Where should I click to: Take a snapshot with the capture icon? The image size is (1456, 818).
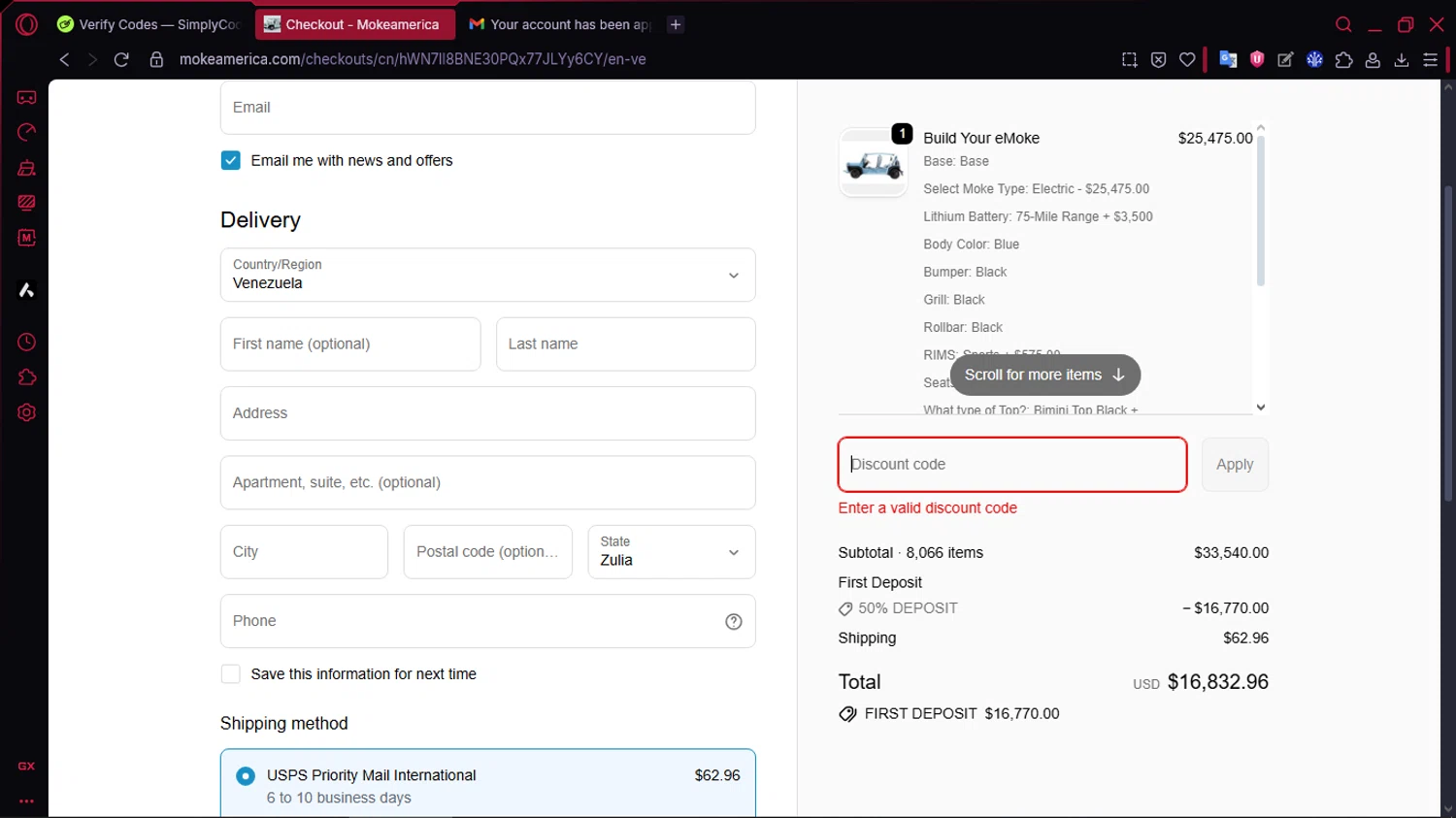tap(1129, 59)
